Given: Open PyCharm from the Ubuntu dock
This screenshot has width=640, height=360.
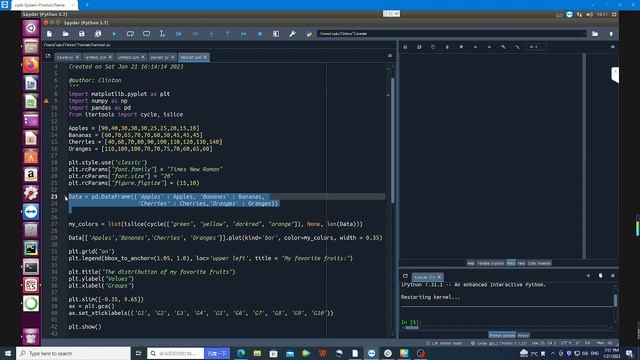Looking at the screenshot, I should pos(31,248).
